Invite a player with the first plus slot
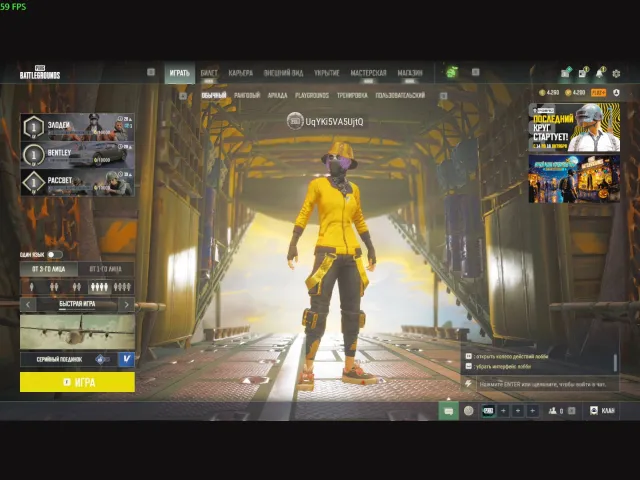This screenshot has width=640, height=480. [x=503, y=411]
